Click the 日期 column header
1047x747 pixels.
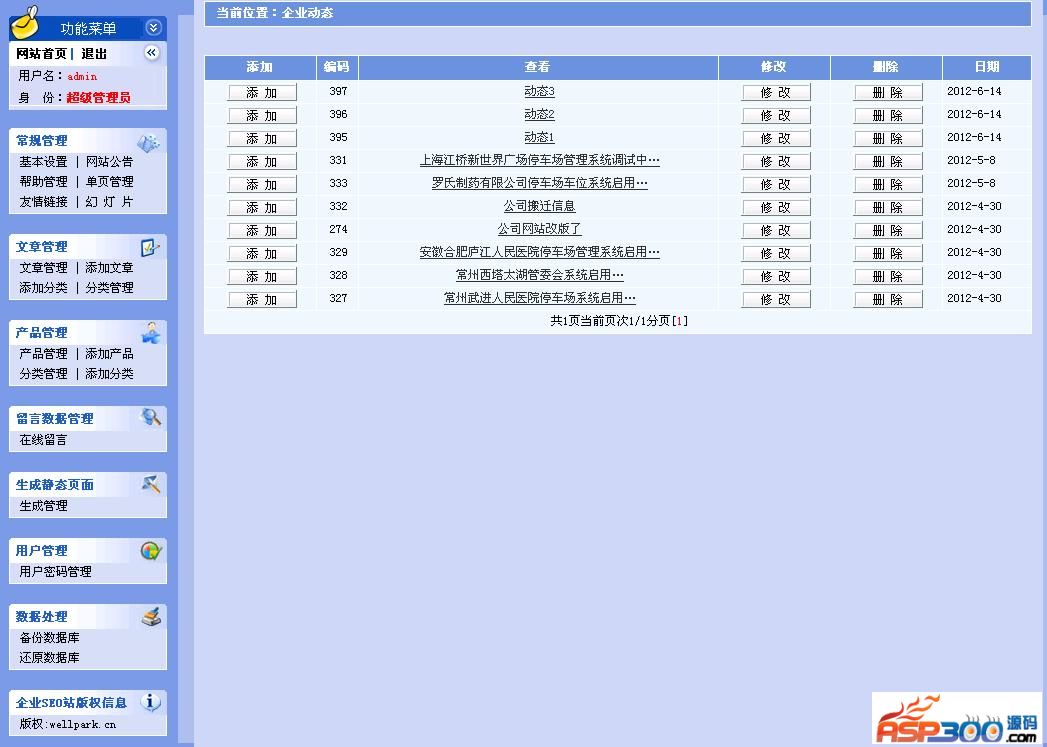click(987, 67)
